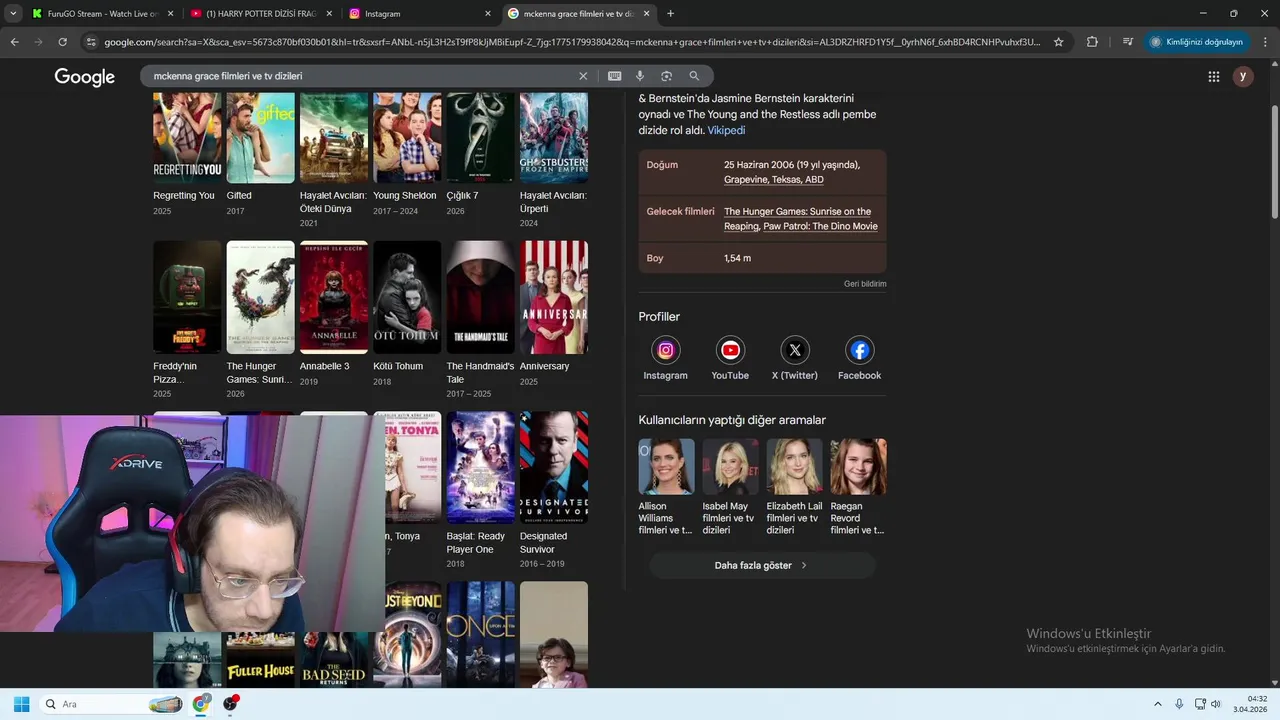The height and width of the screenshot is (720, 1280).
Task: Click the taskbar microphone indicator
Action: point(1179,704)
